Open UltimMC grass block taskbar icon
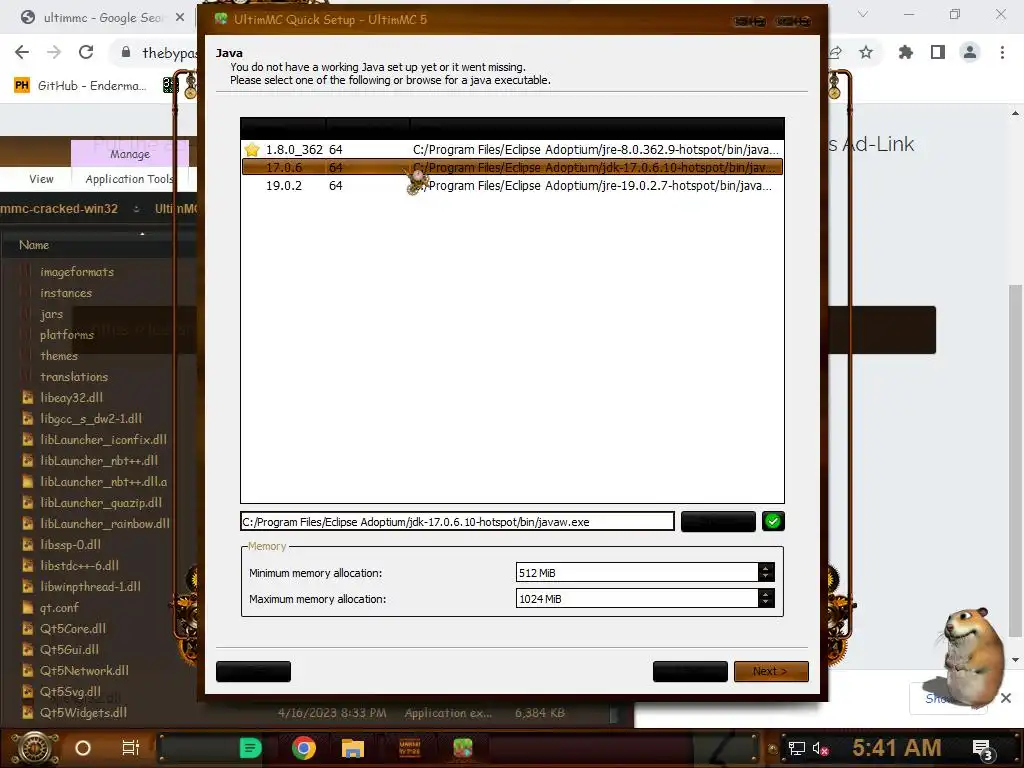1024x768 pixels. [463, 748]
